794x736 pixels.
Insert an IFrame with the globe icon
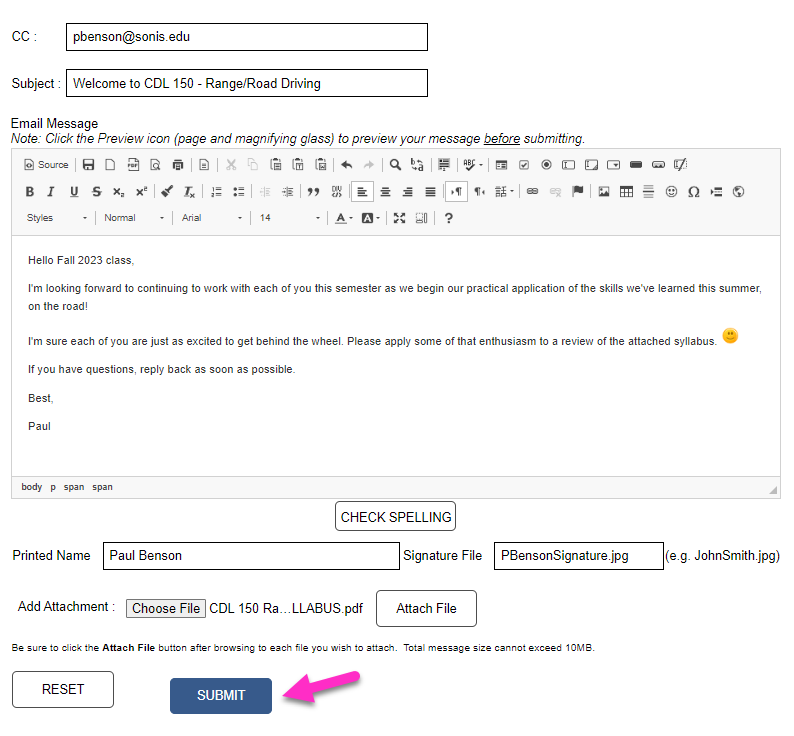[738, 191]
